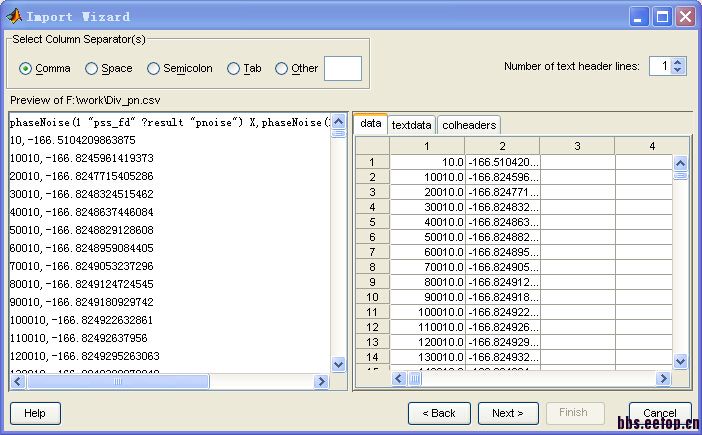Screen dimensions: 702x435
Task: Go to the Next wizard step
Action: tap(508, 413)
